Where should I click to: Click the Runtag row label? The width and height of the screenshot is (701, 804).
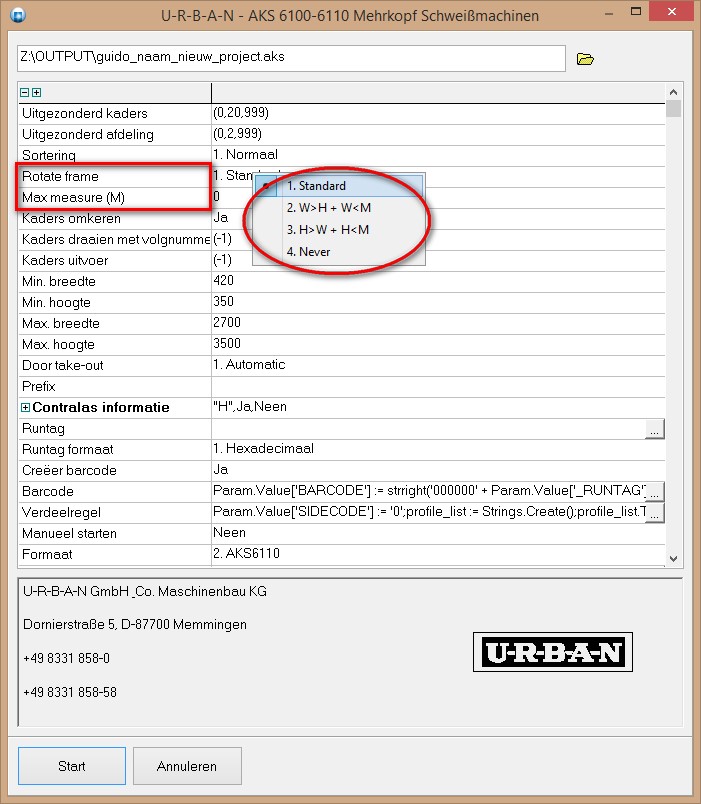point(43,429)
